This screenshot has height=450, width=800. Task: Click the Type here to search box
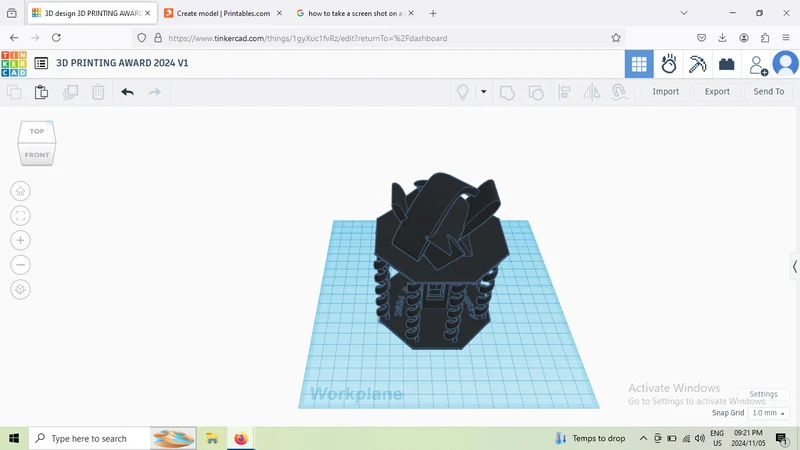(x=112, y=438)
